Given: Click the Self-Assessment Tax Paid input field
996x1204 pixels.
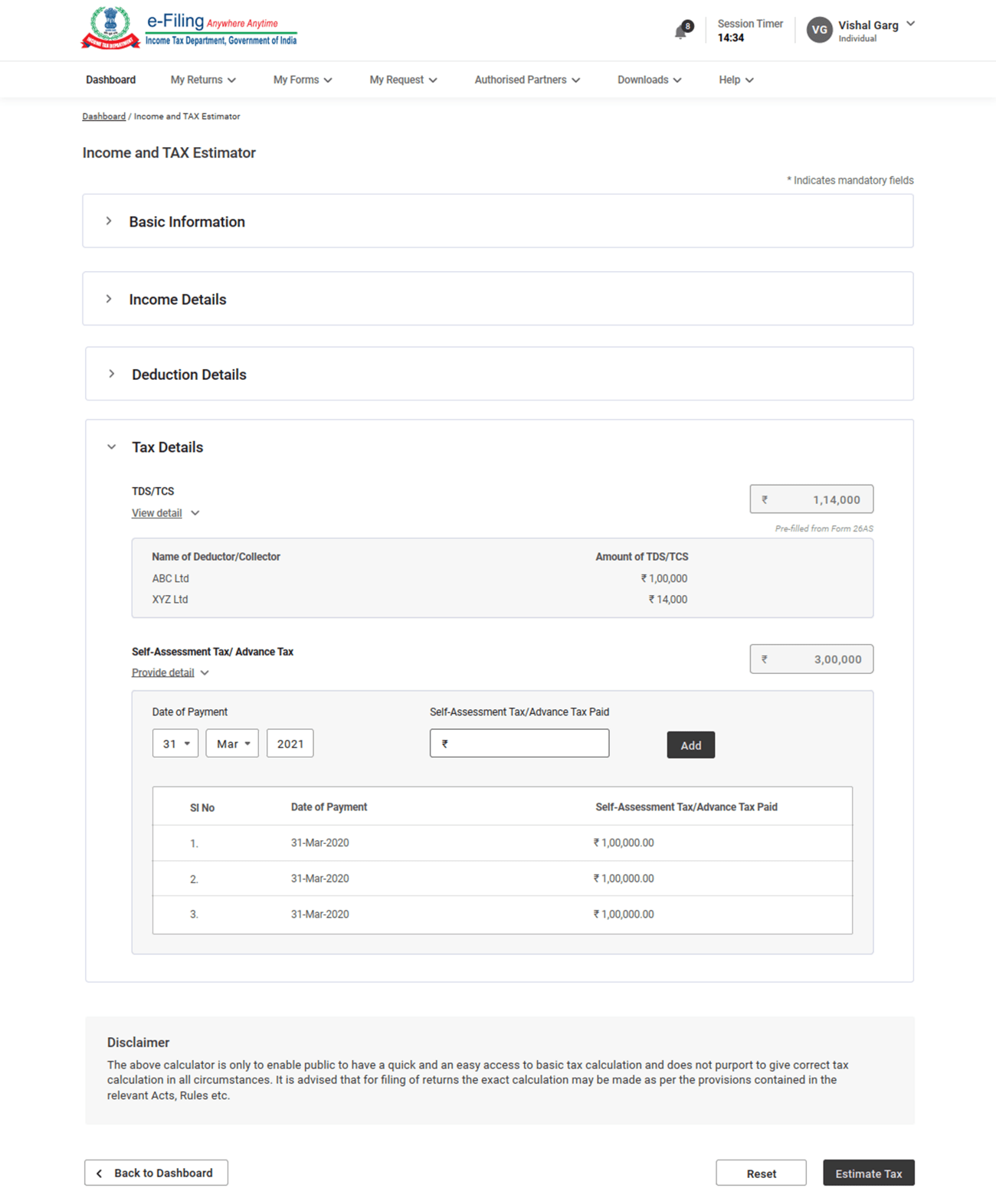Looking at the screenshot, I should coord(519,744).
